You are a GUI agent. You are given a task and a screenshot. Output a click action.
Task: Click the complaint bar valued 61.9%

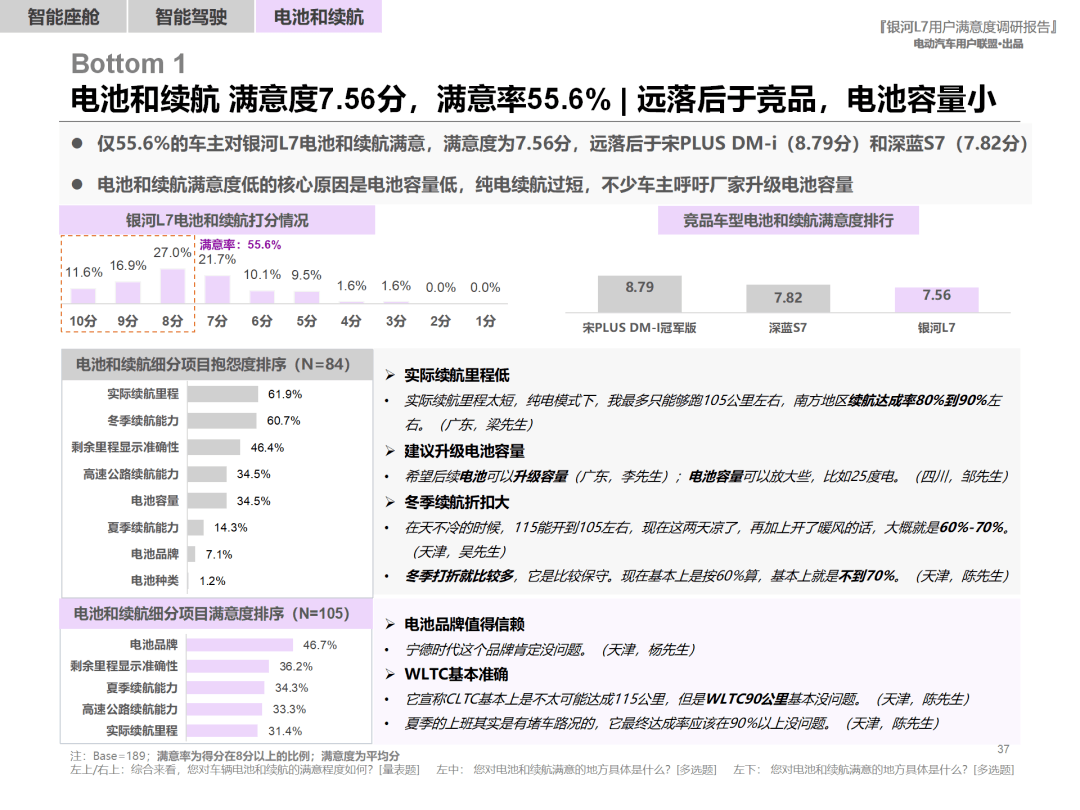pos(222,394)
